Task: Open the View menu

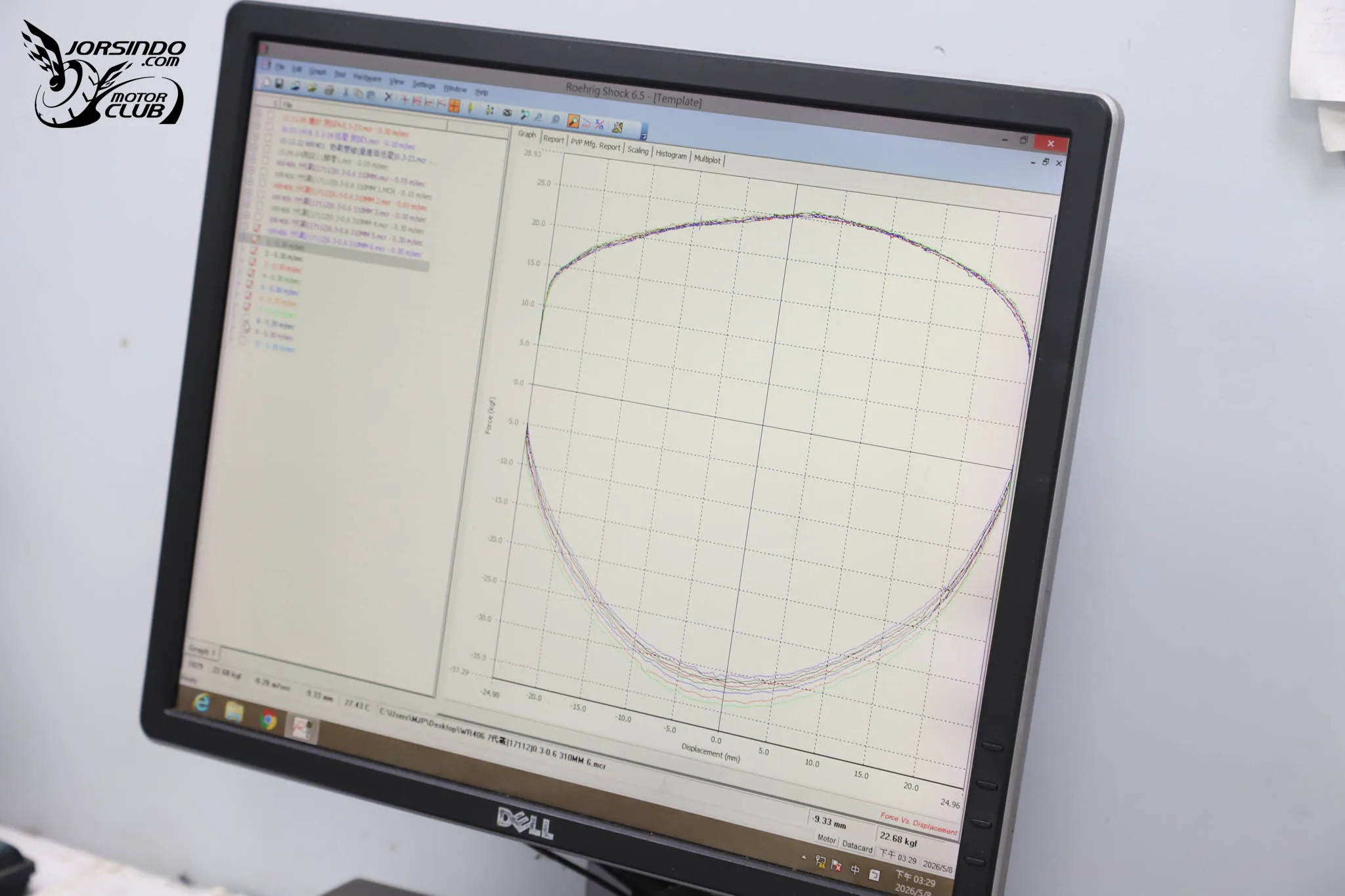Action: [396, 82]
